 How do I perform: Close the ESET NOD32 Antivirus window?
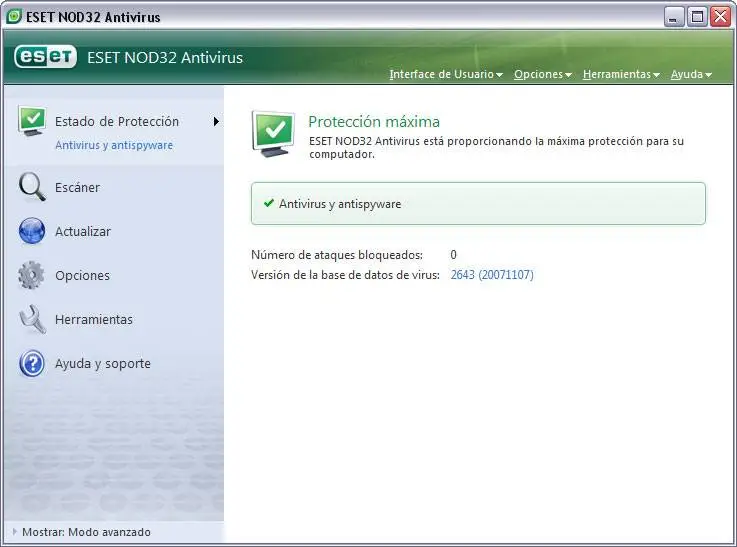click(721, 17)
